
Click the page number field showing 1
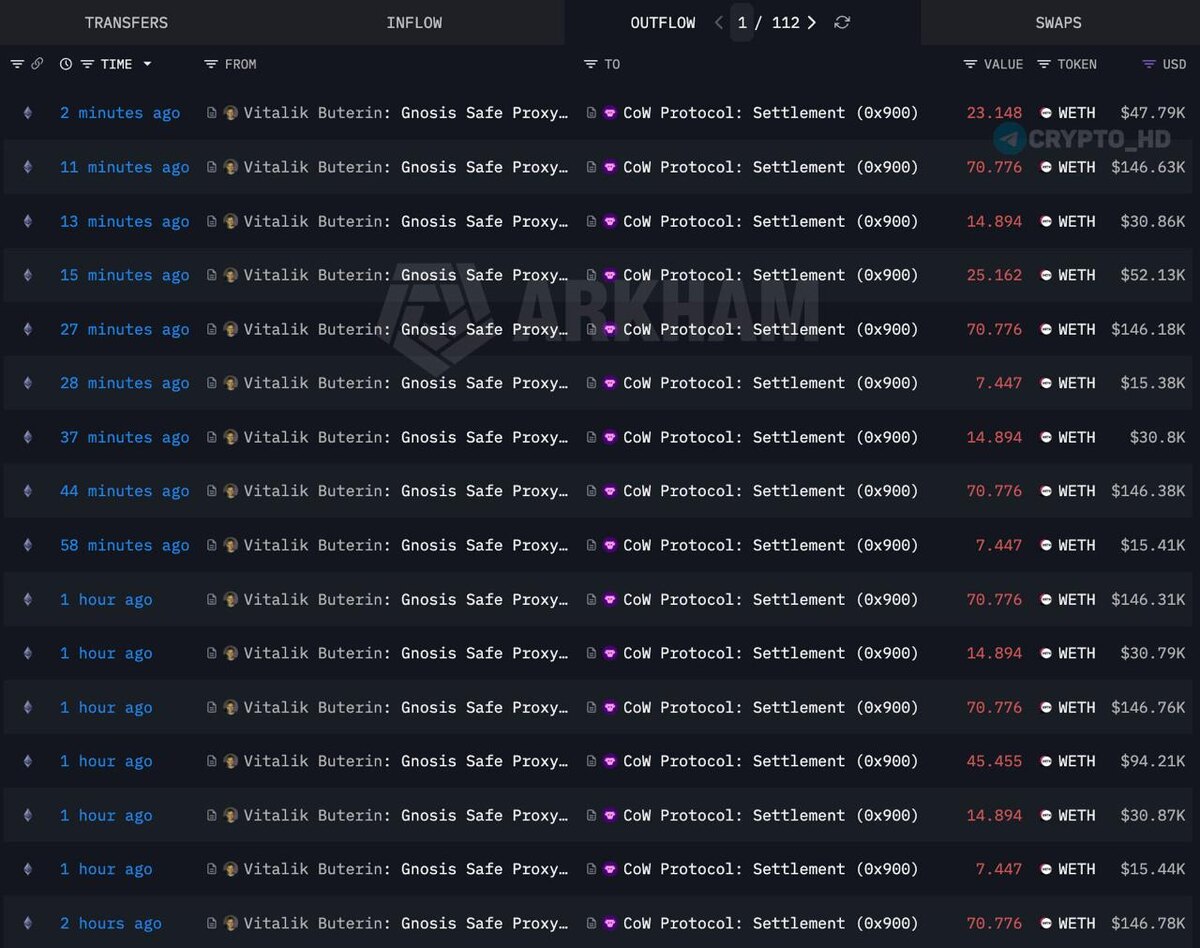coord(742,22)
